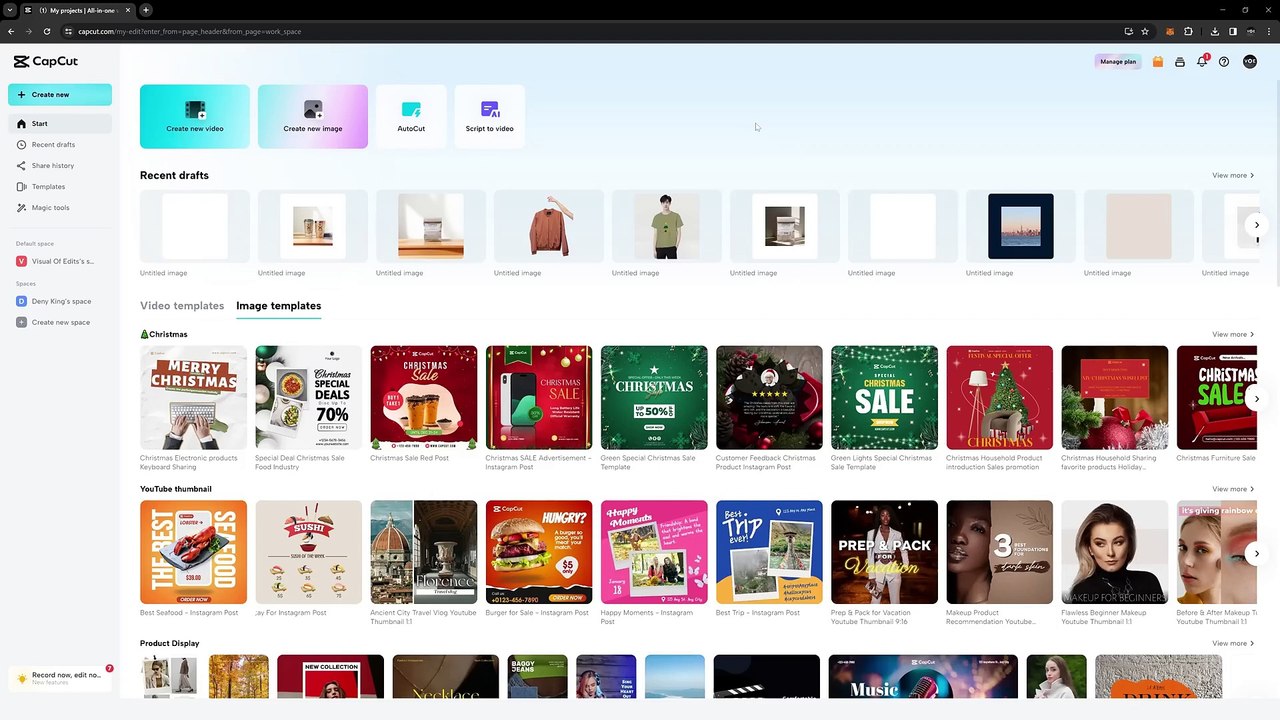Open new browser tab
The height and width of the screenshot is (720, 1280).
pos(146,10)
